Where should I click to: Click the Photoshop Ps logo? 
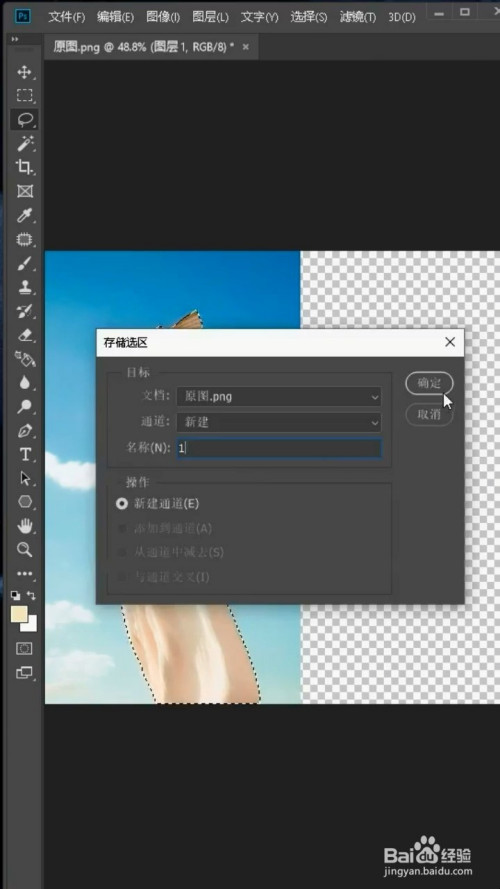click(23, 16)
